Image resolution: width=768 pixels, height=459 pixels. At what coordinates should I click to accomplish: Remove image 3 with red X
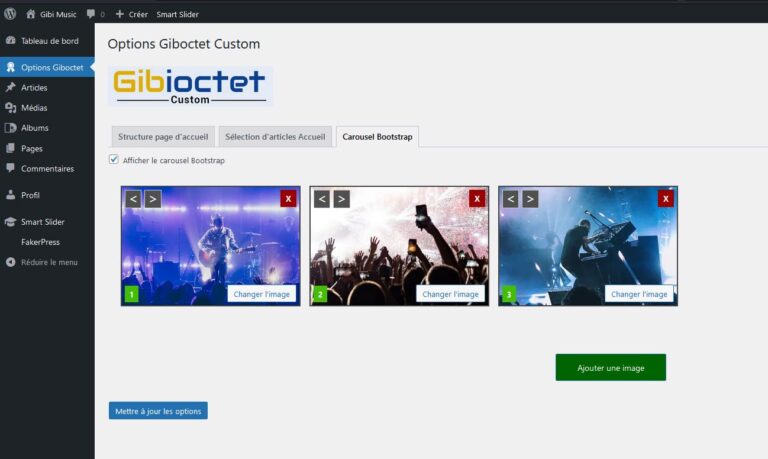tap(665, 198)
